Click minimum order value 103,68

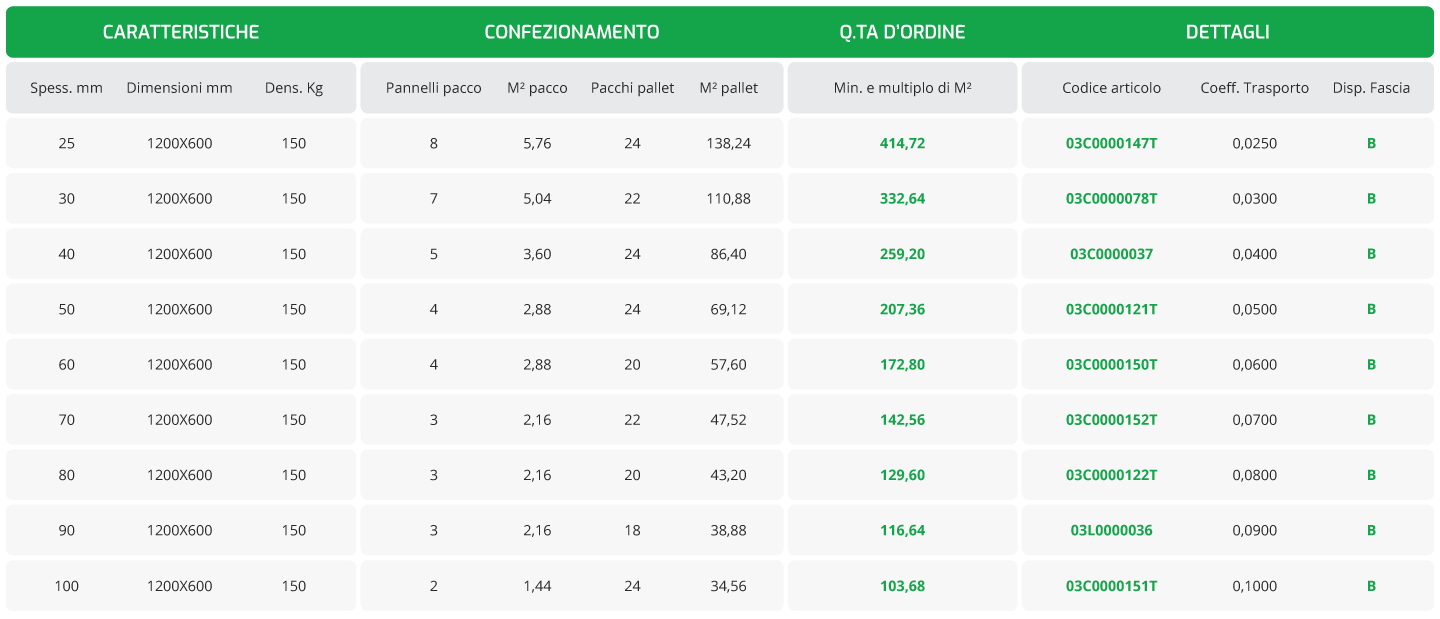pyautogui.click(x=902, y=586)
